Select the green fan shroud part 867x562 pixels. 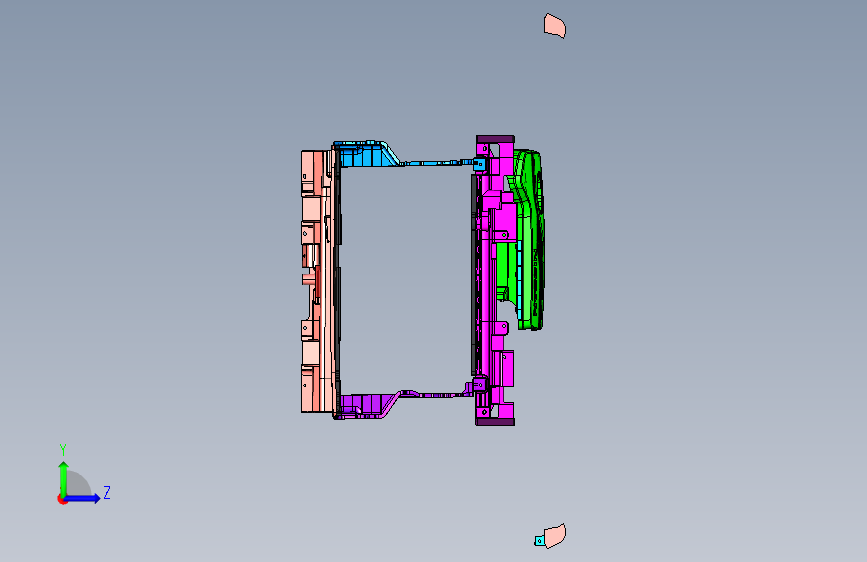530,238
